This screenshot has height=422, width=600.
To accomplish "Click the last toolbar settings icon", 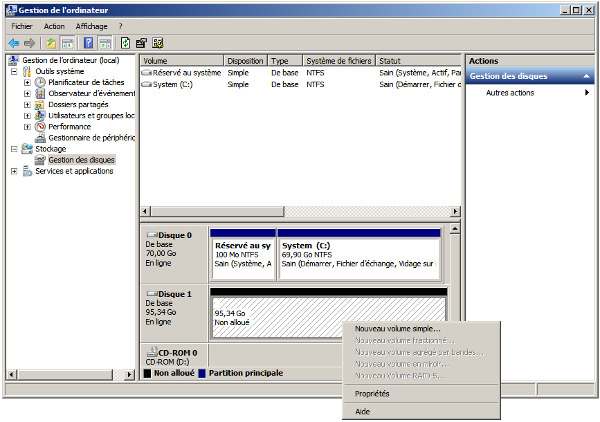I will click(158, 43).
